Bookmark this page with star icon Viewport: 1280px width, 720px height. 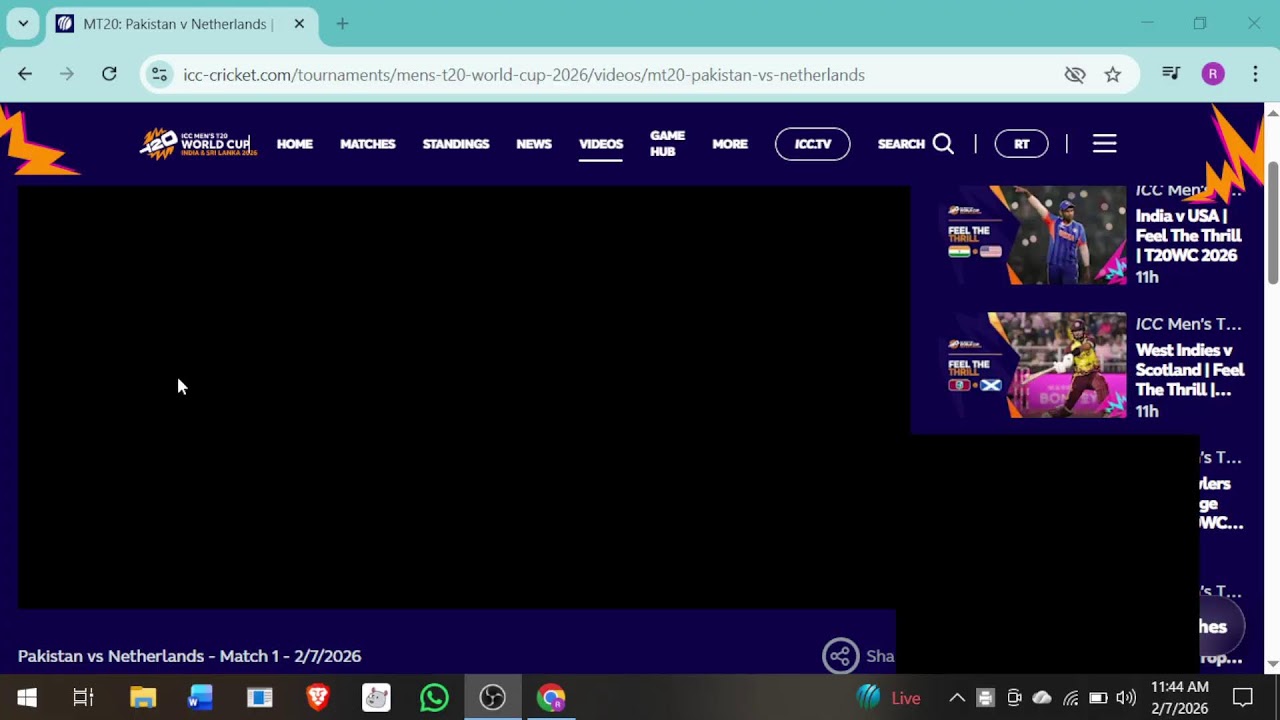[x=1113, y=75]
